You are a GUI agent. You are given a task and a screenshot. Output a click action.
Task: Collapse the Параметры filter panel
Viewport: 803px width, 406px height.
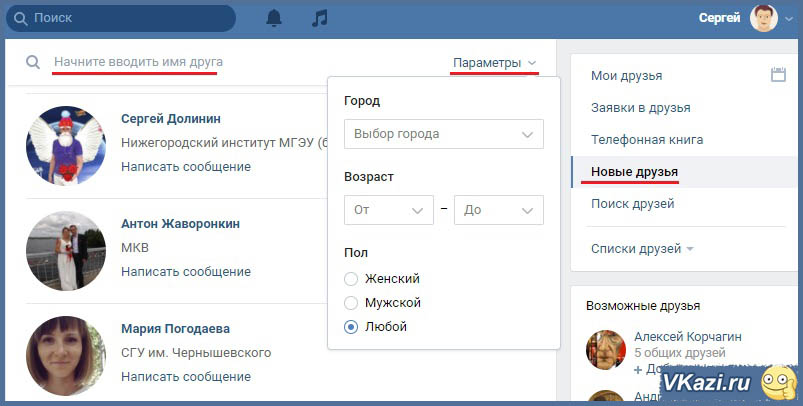[494, 63]
